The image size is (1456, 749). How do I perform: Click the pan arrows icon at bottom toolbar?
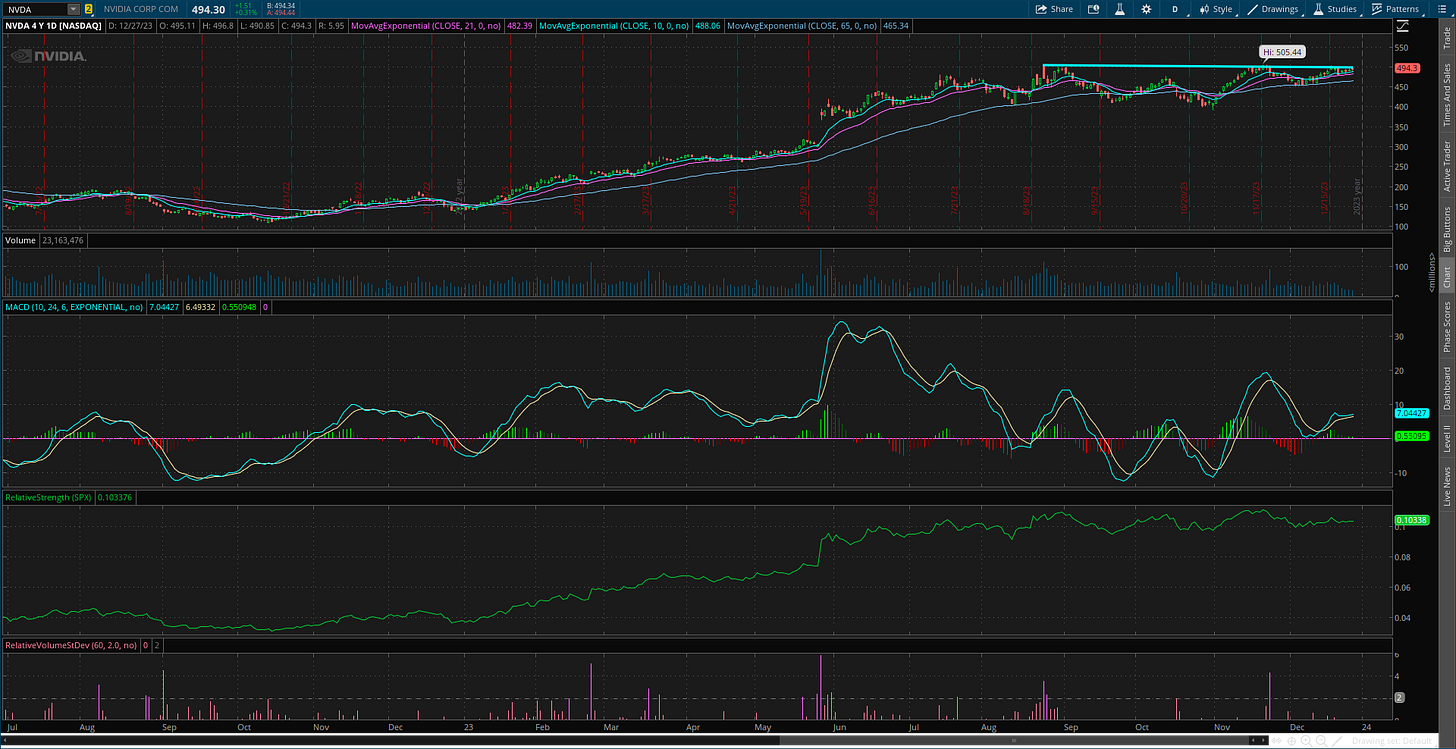click(x=1276, y=741)
